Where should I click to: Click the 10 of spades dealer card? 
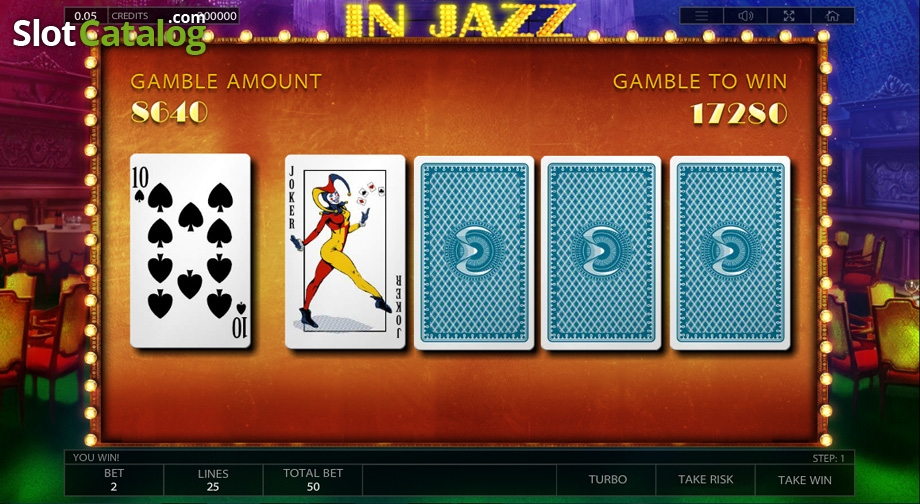point(190,251)
